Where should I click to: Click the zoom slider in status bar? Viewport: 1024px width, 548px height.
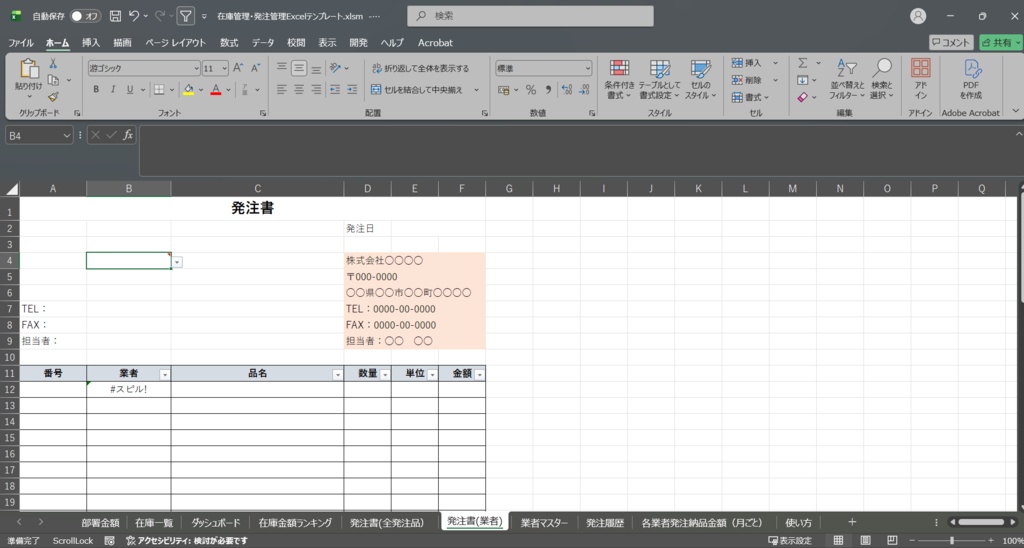[x=952, y=540]
